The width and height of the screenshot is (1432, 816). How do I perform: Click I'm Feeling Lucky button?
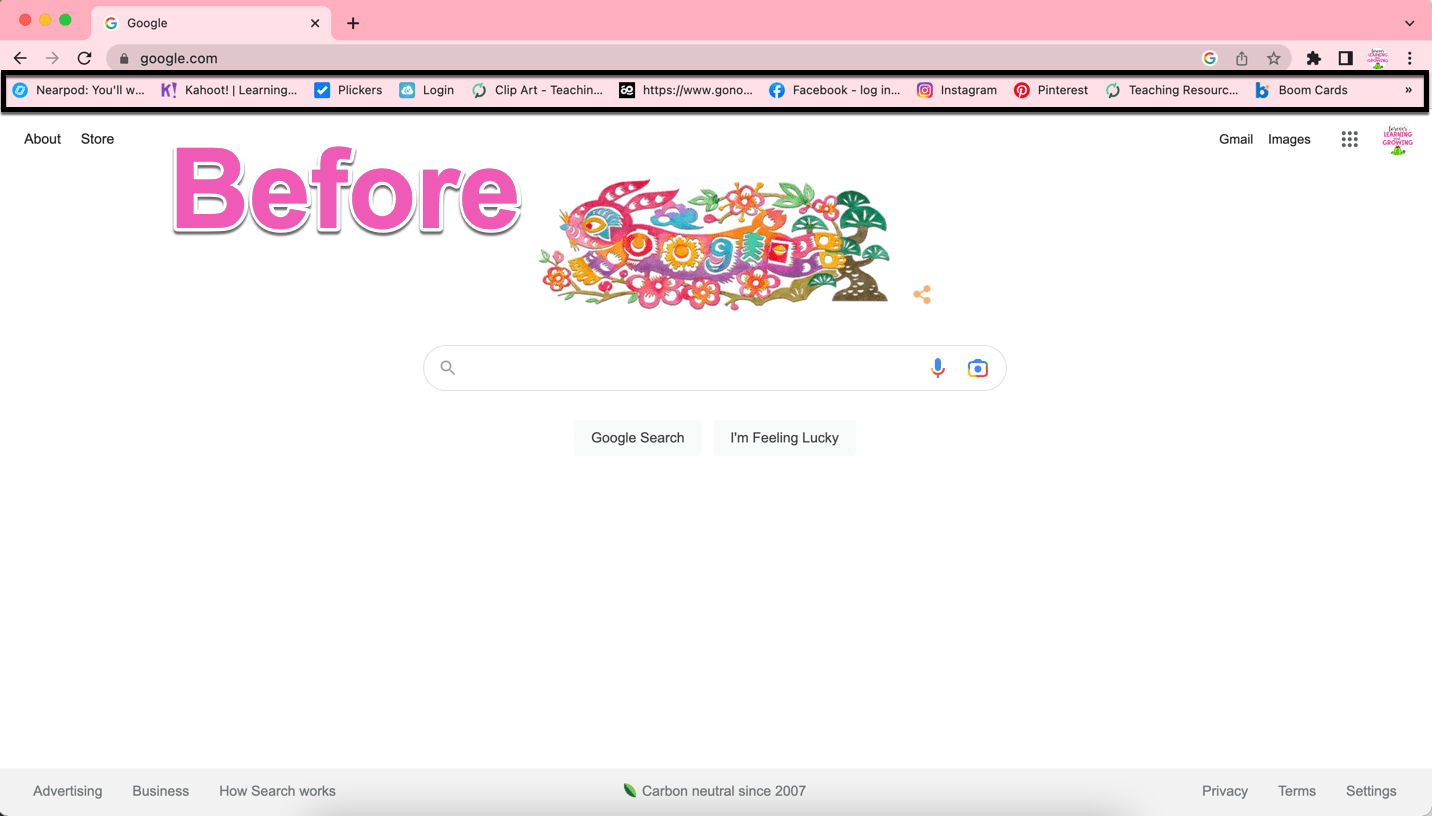(785, 438)
